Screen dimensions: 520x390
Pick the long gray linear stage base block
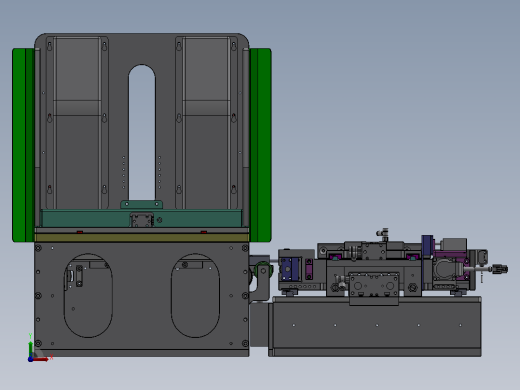[375, 326]
